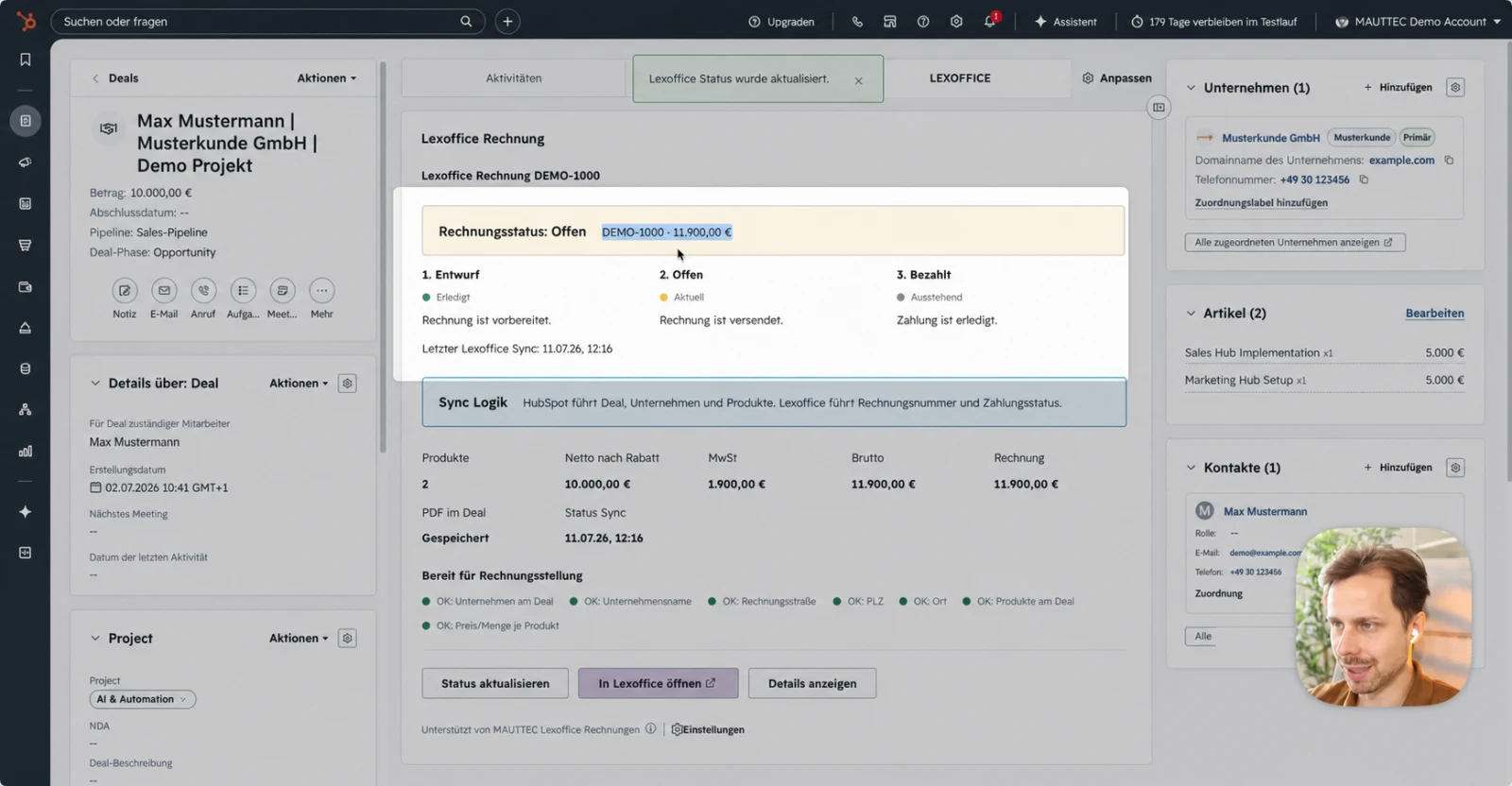1512x786 pixels.
Task: Open gear settings for Details über: Deal
Action: click(x=348, y=384)
